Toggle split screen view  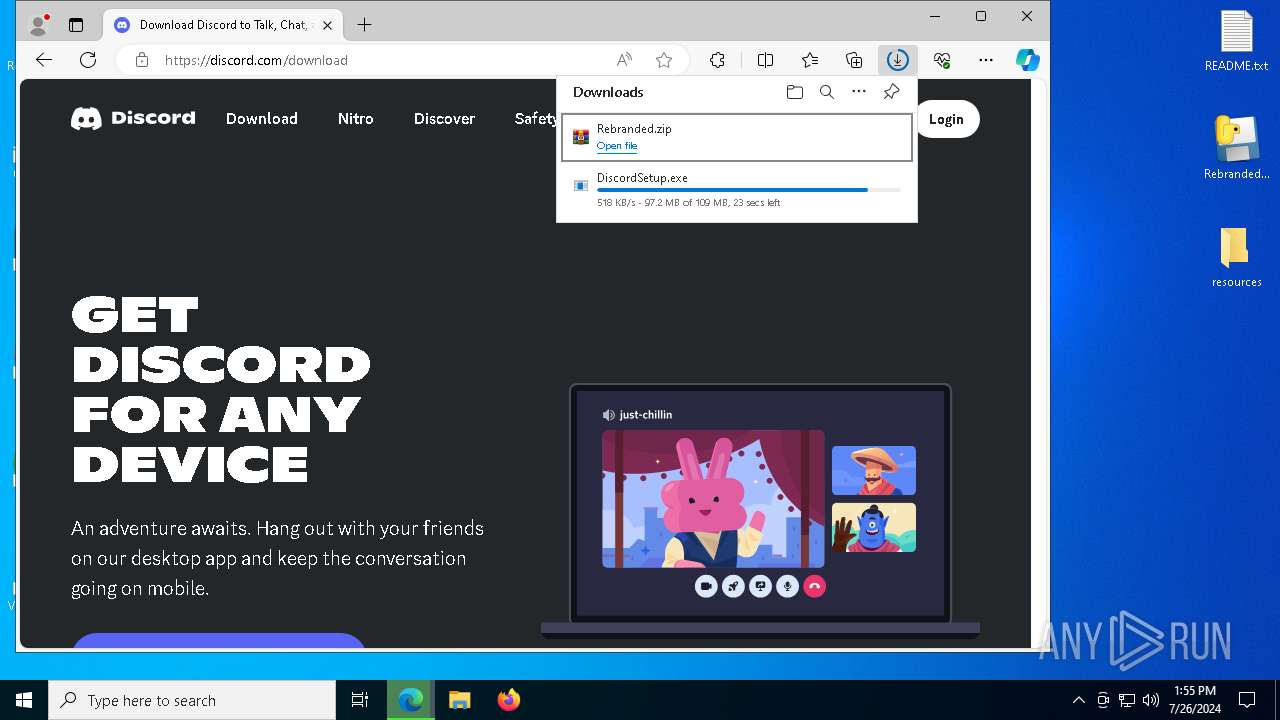[765, 60]
